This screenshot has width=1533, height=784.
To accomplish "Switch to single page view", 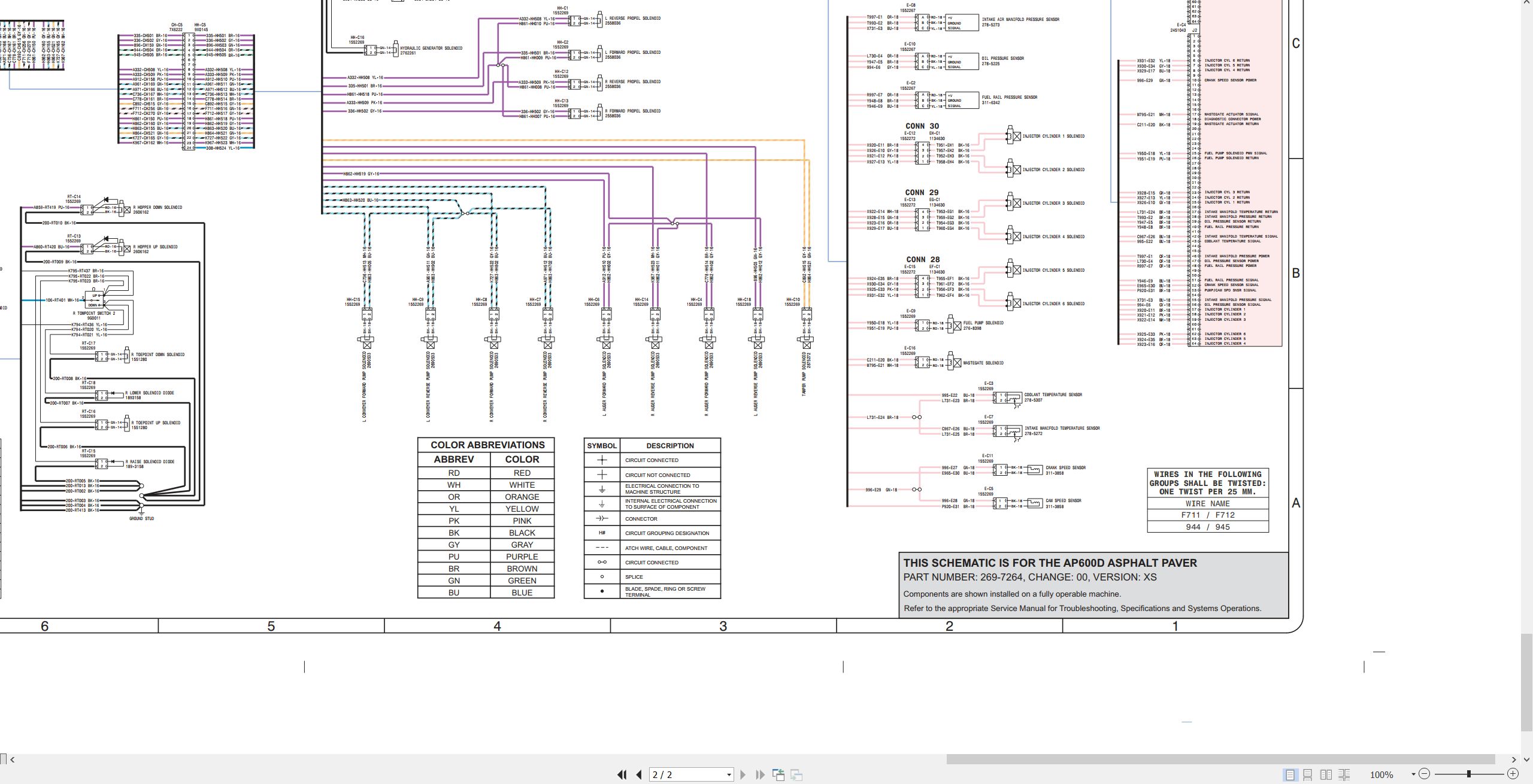I will point(1290,774).
